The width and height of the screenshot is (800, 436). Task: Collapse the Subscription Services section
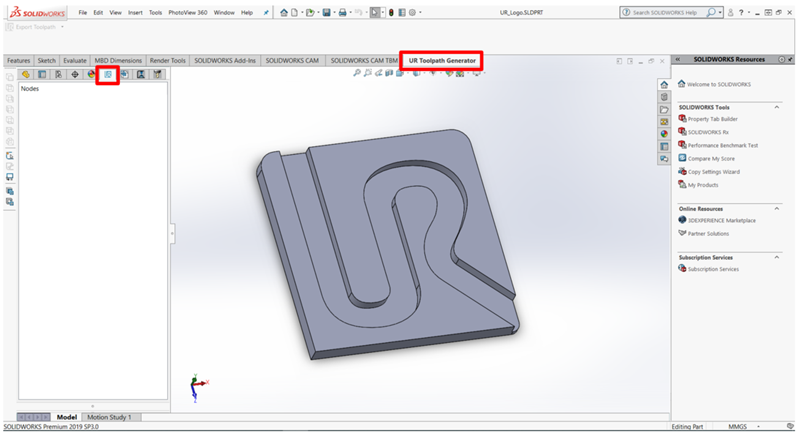[777, 258]
